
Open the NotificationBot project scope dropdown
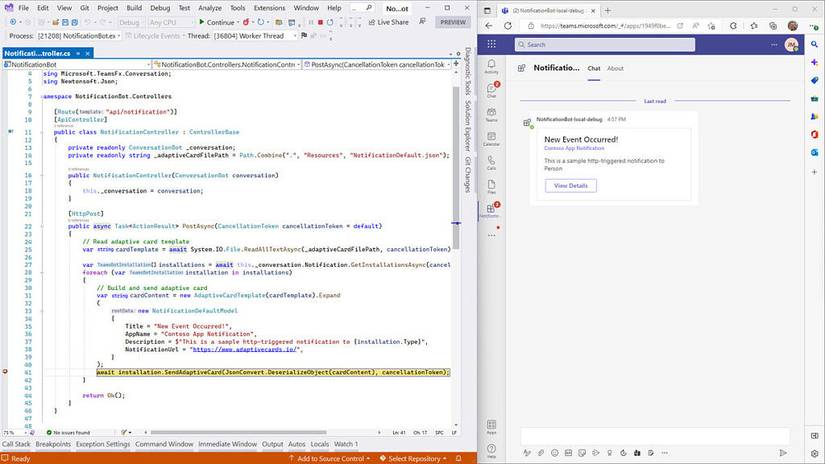[77, 64]
